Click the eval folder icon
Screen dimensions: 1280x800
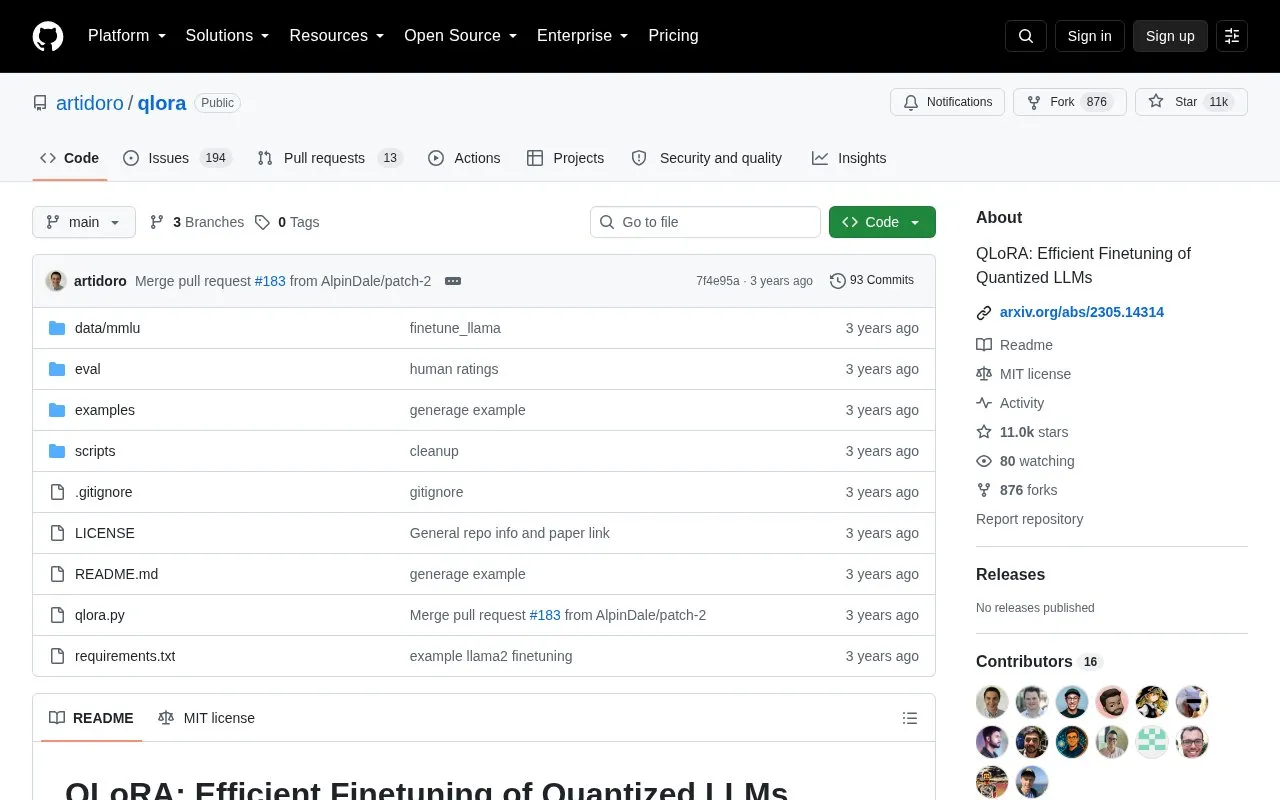pyautogui.click(x=57, y=369)
